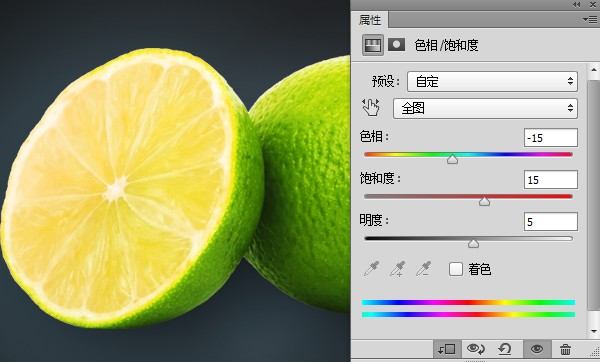Enable the 着色 colorize checkbox

[x=456, y=269]
